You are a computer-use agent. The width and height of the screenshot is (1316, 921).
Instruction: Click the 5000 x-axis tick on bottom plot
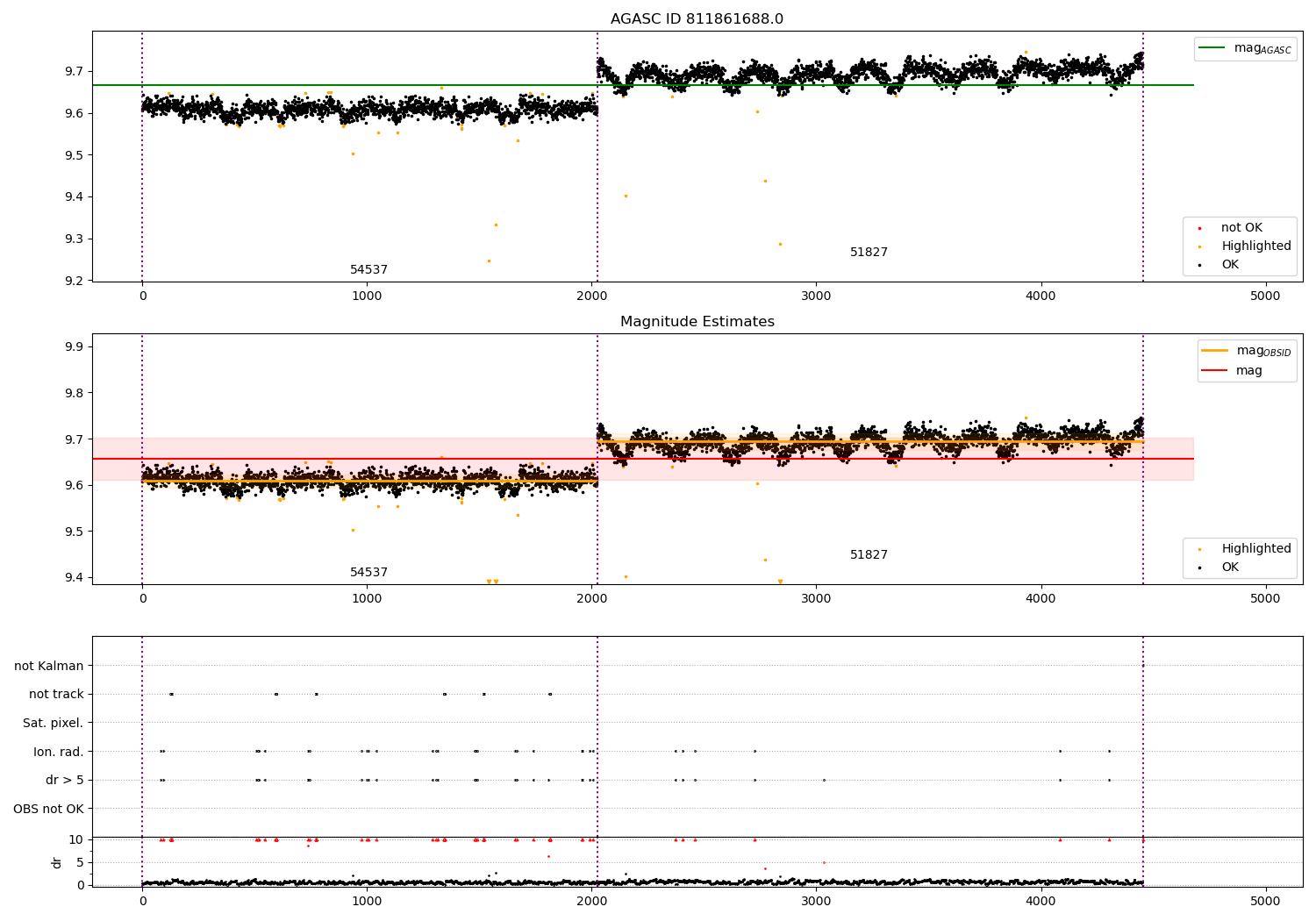click(1265, 901)
